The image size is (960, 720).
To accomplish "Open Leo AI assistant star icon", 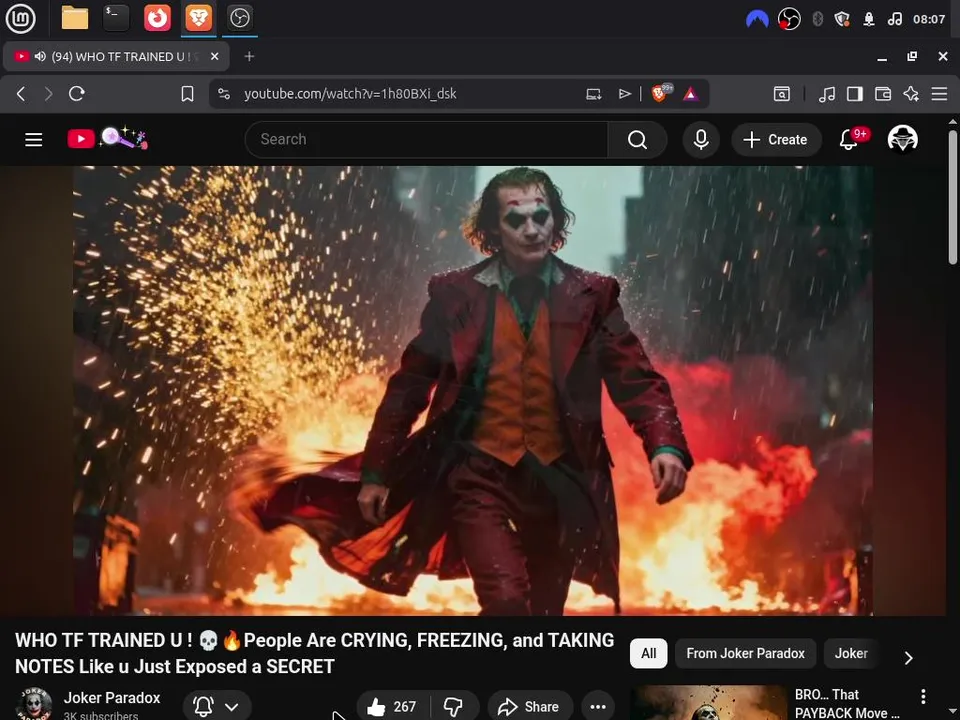I will (x=911, y=94).
